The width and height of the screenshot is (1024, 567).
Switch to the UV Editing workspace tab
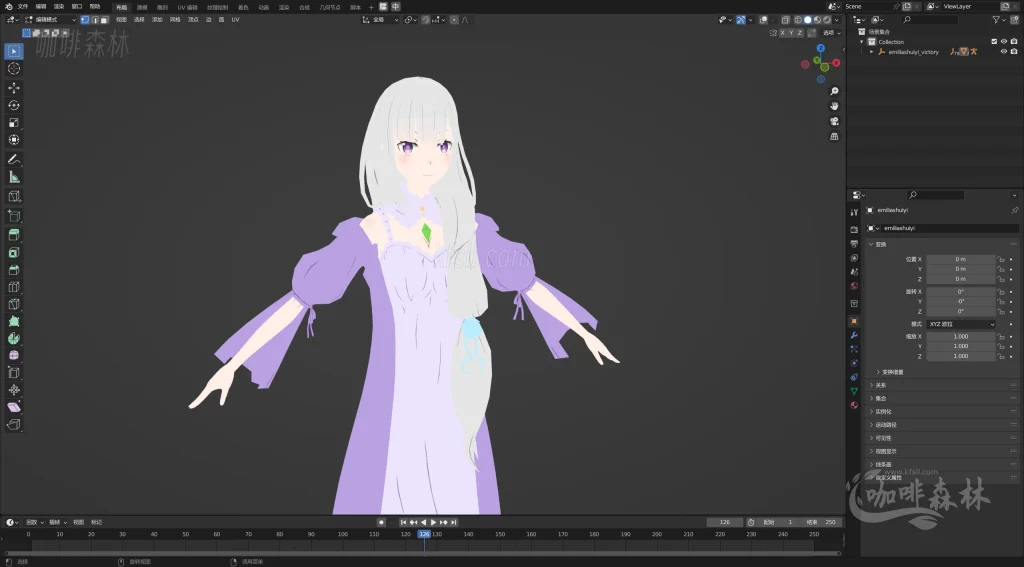(x=187, y=7)
